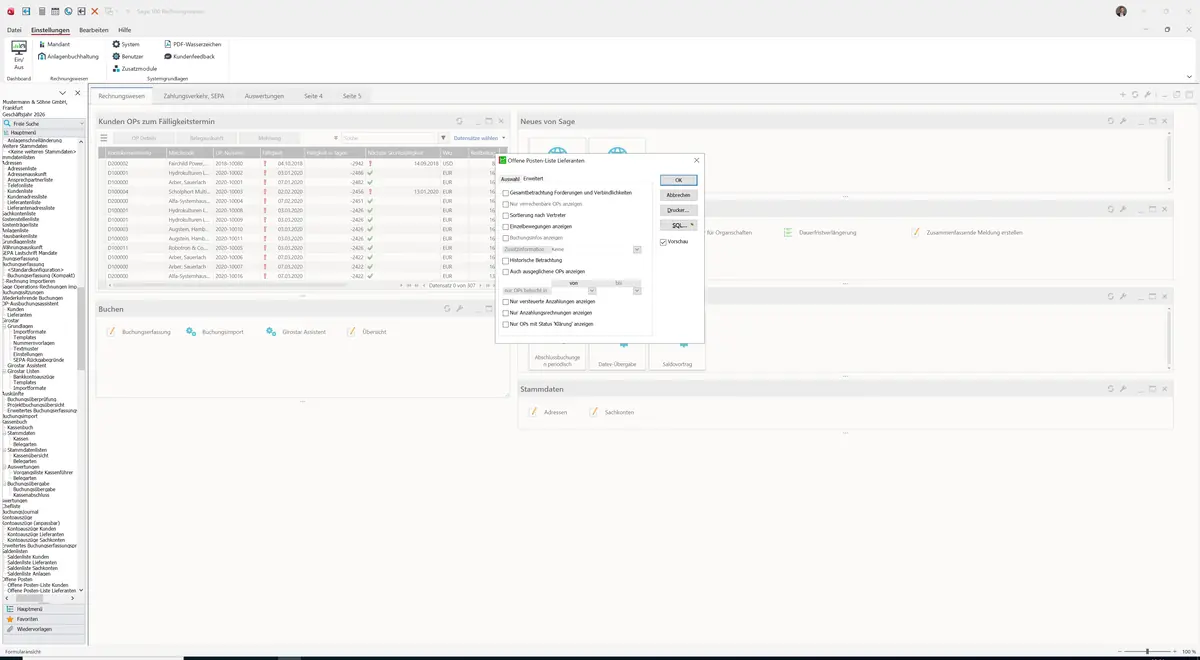
Task: Enable Nur Anzahlungsrechnungen anzeigen
Action: point(506,313)
